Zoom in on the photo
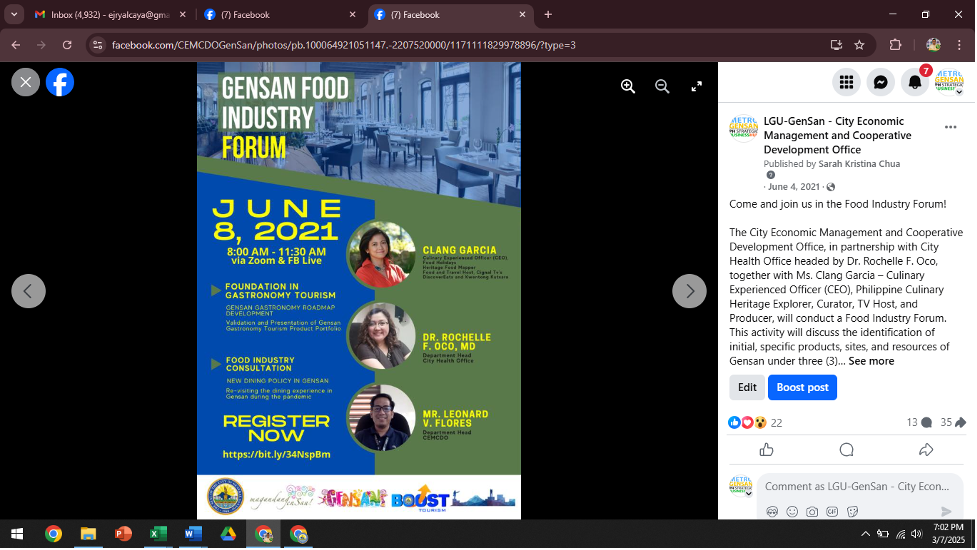The height and width of the screenshot is (550, 977). 628,87
